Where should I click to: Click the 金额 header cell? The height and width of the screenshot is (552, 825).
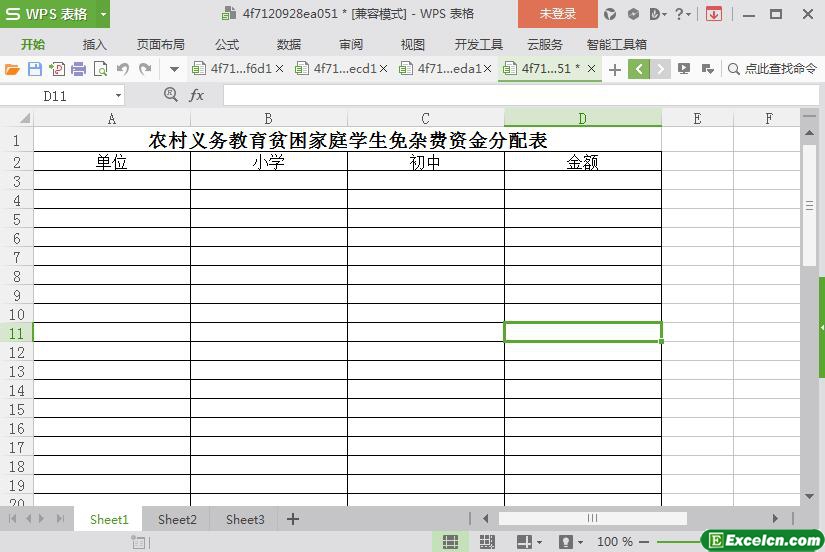pyautogui.click(x=582, y=162)
